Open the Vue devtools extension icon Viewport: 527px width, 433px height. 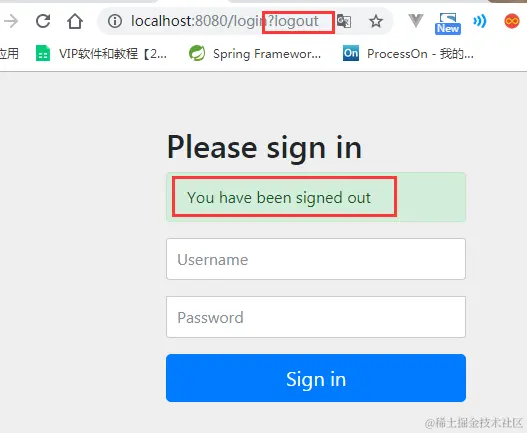[x=415, y=21]
